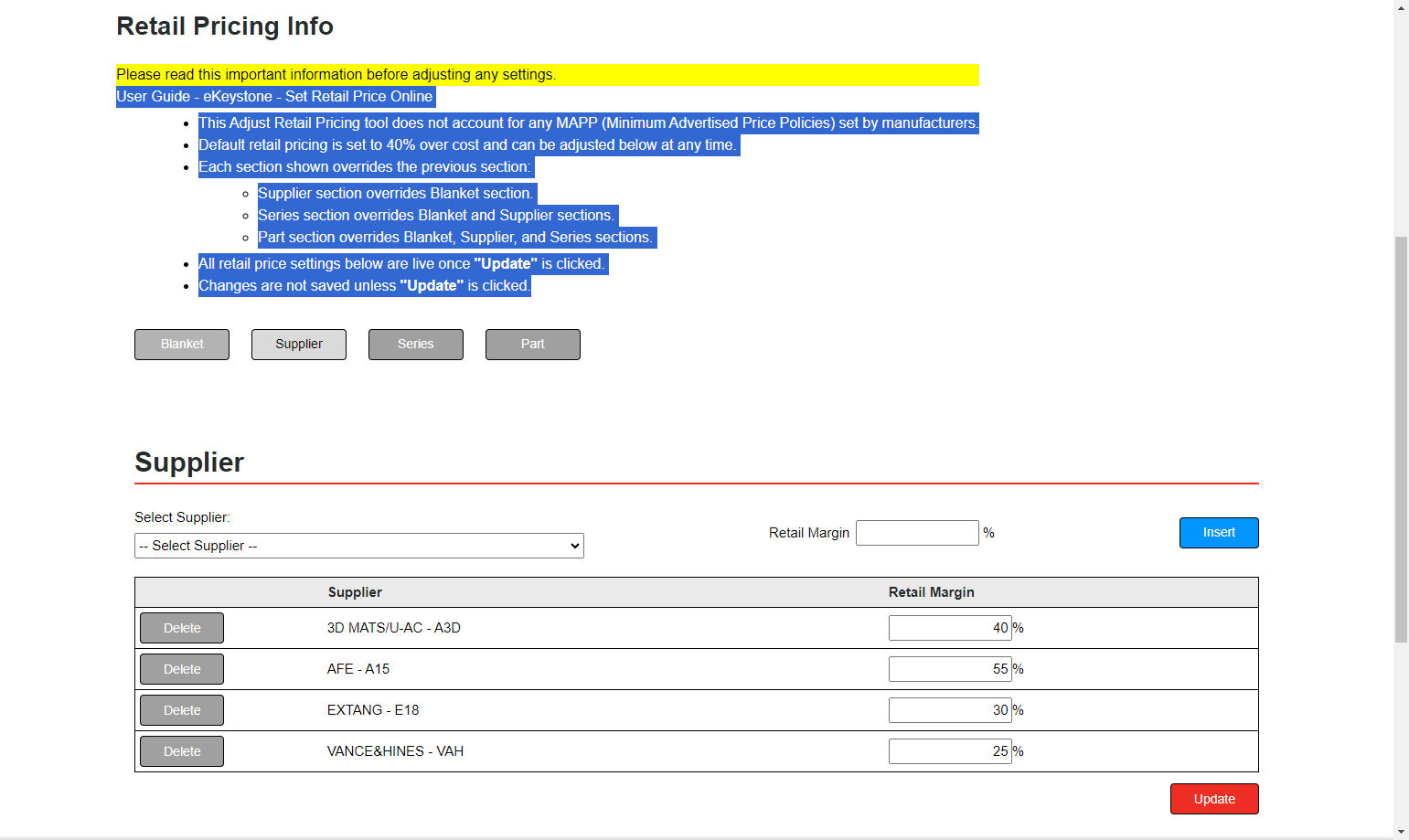This screenshot has height=840, width=1409.
Task: Open the User Guide - eKeystone link
Action: [274, 97]
